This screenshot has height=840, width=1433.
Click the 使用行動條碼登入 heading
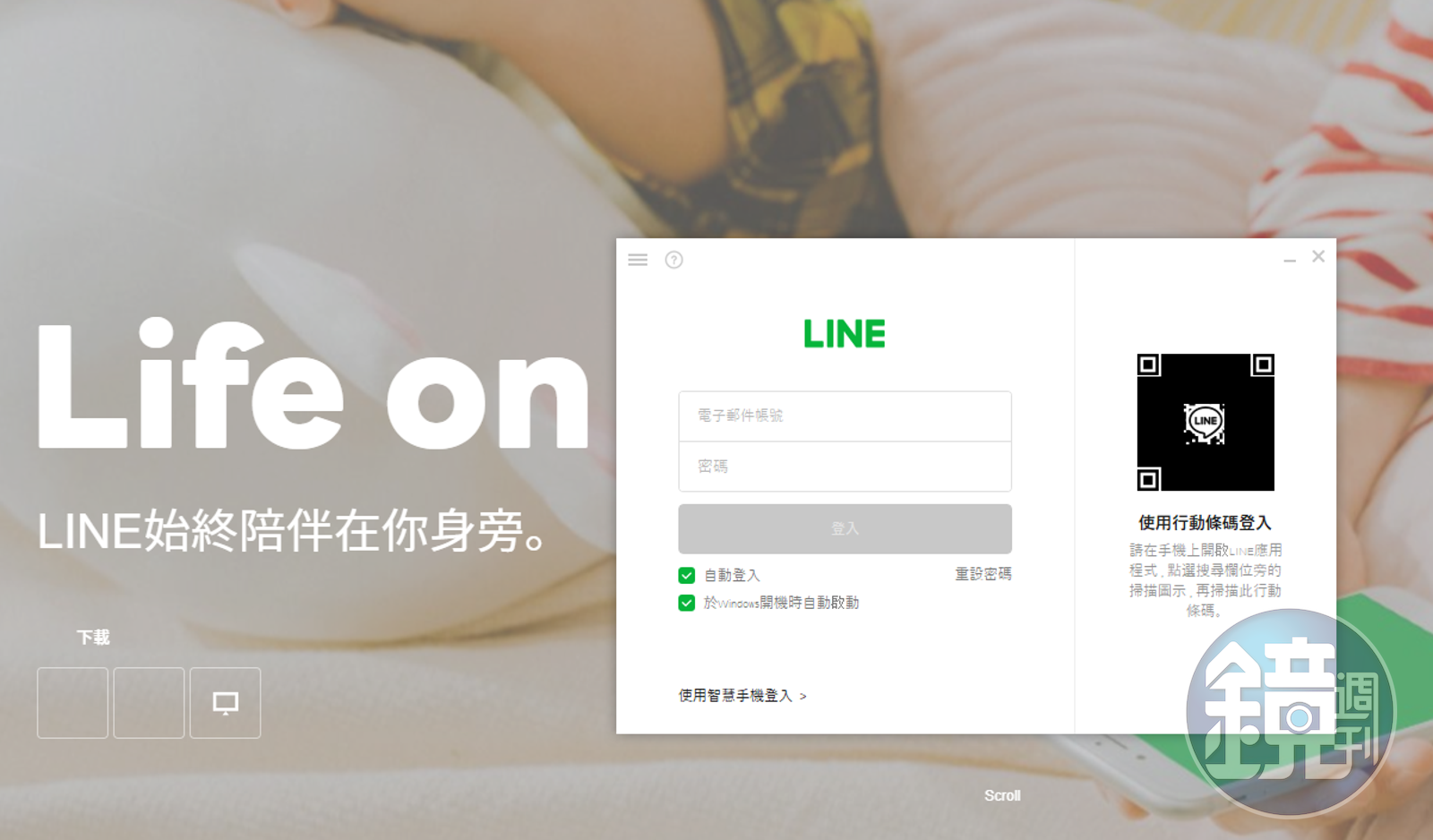(1205, 522)
